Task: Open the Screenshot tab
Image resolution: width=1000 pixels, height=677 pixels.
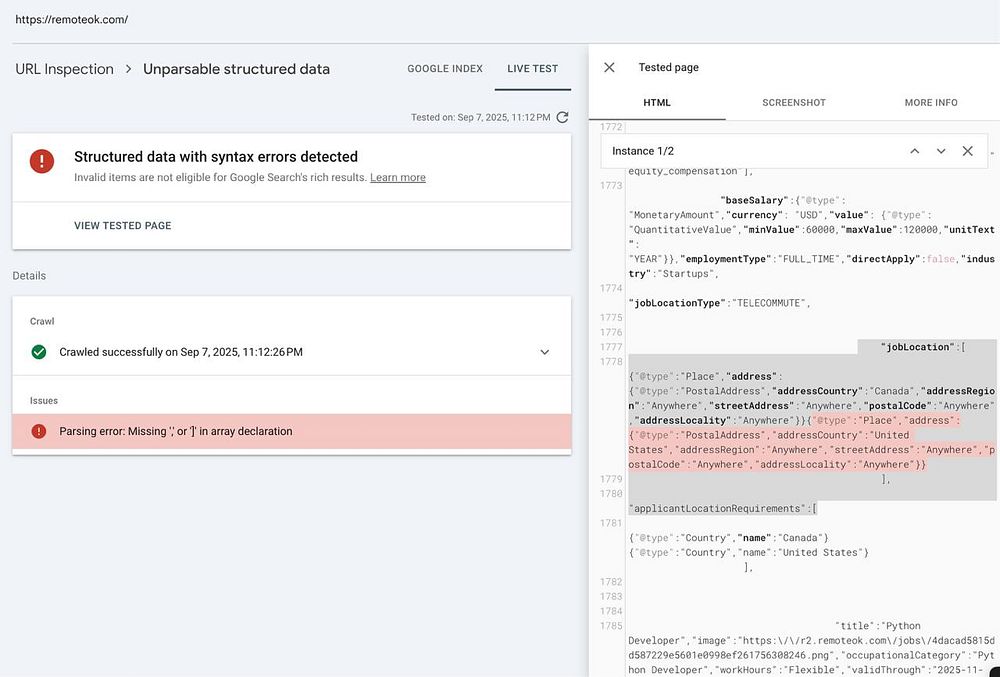Action: point(794,103)
